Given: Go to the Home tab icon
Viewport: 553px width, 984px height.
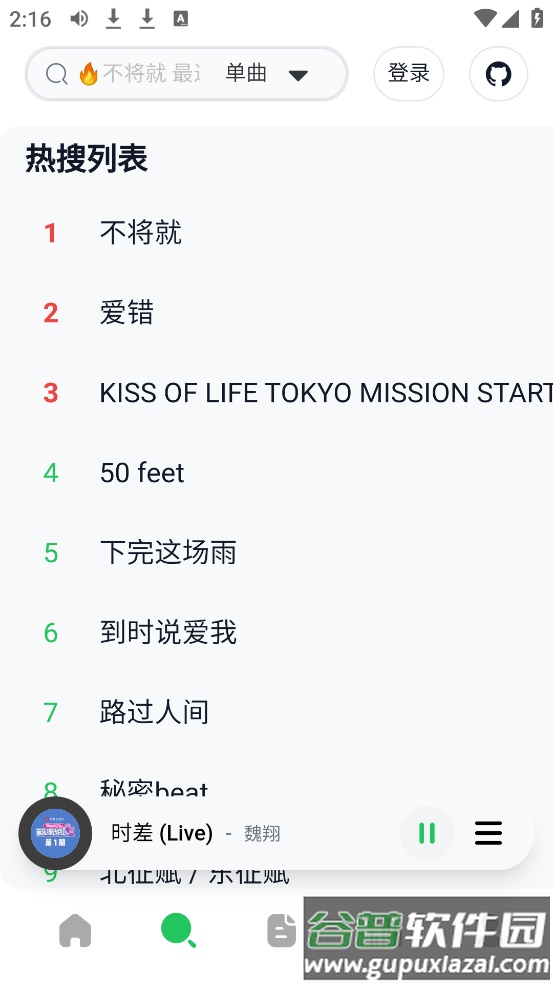Looking at the screenshot, I should coord(75,930).
